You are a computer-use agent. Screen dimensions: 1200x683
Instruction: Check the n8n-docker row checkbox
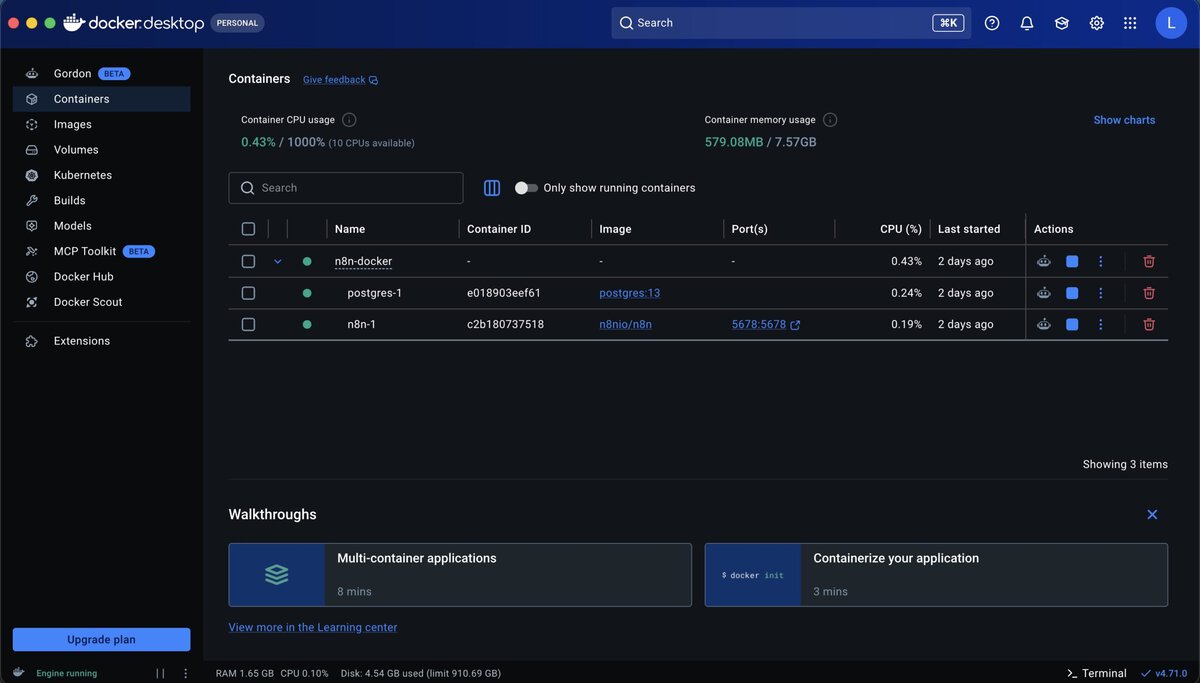pyautogui.click(x=248, y=261)
